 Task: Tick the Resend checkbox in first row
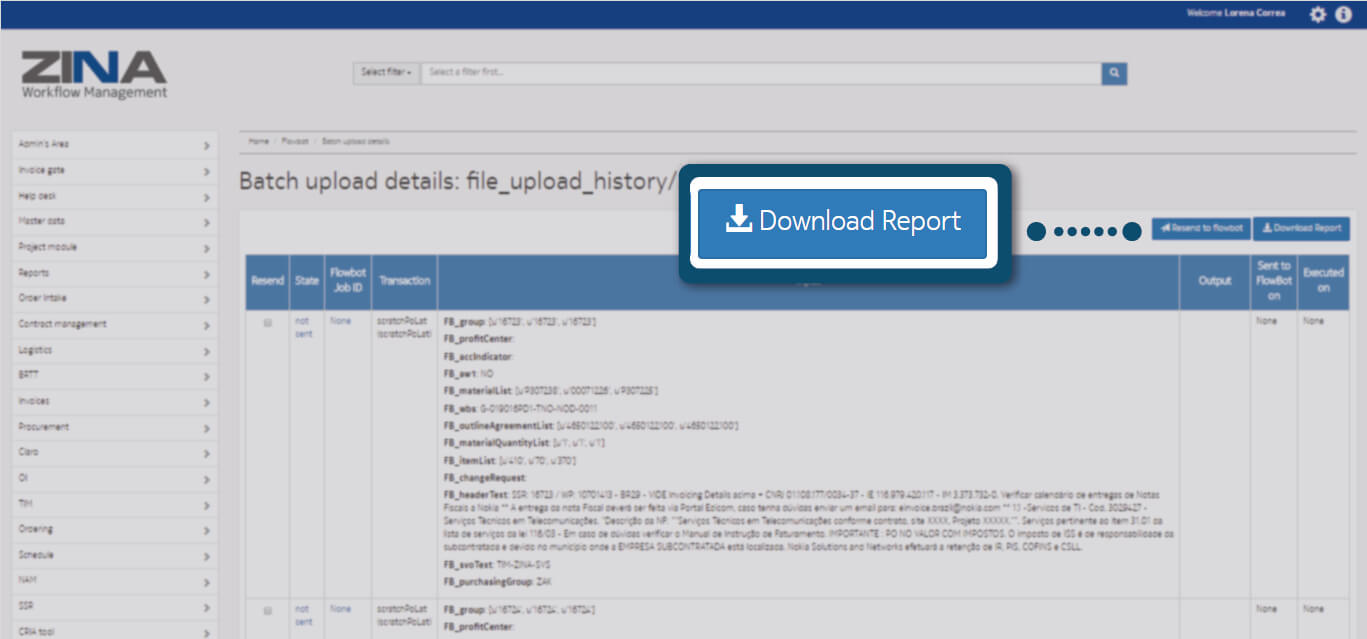[x=267, y=323]
